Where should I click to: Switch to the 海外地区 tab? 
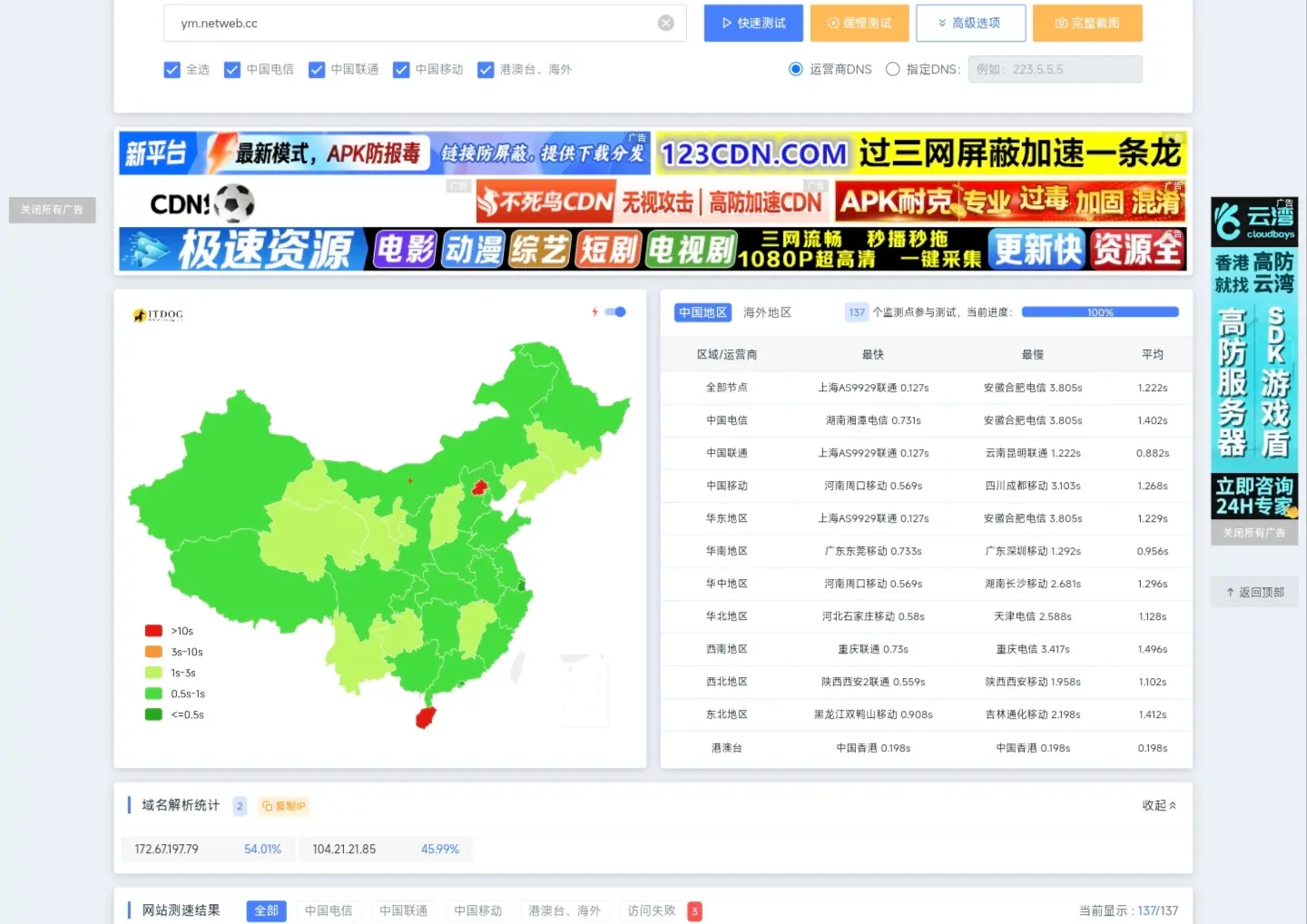767,312
